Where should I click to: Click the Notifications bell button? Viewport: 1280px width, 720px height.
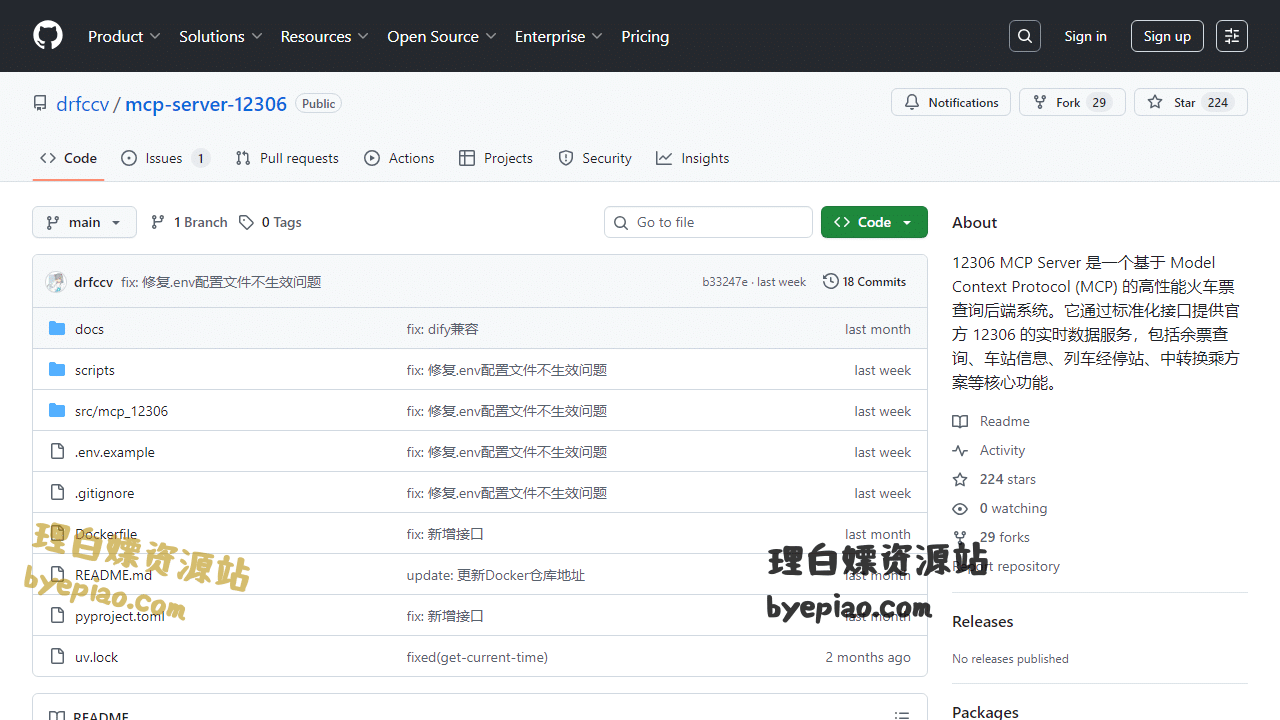pos(951,102)
